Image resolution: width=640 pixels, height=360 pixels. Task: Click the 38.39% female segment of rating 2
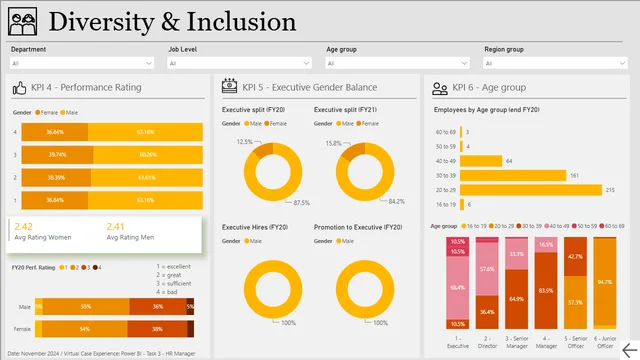click(x=56, y=178)
